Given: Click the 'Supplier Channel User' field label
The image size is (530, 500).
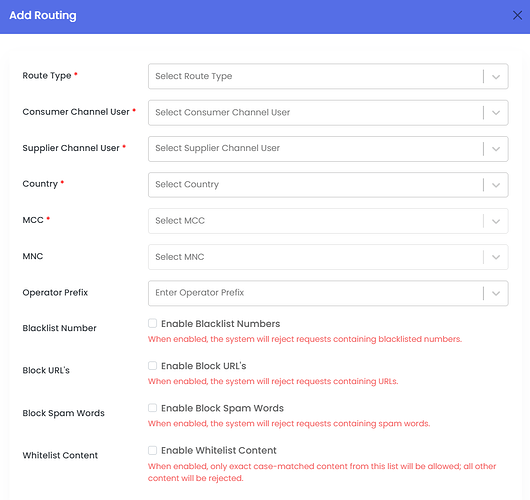Looking at the screenshot, I should 71,148.
